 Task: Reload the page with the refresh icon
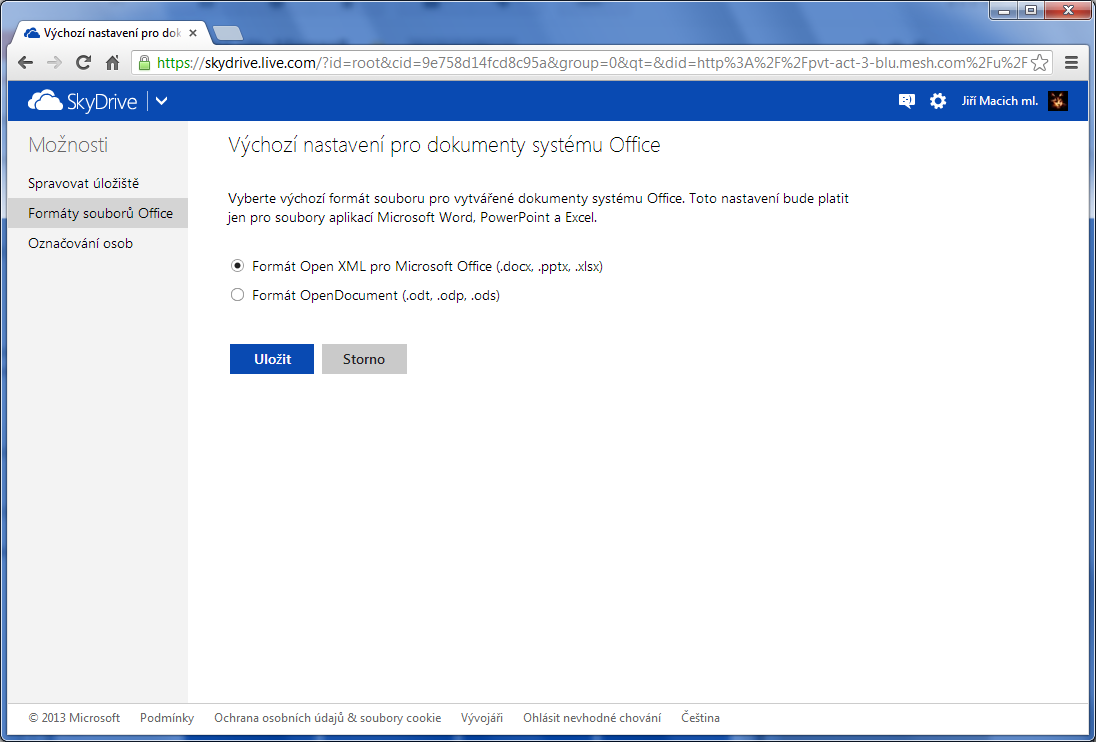pyautogui.click(x=83, y=63)
